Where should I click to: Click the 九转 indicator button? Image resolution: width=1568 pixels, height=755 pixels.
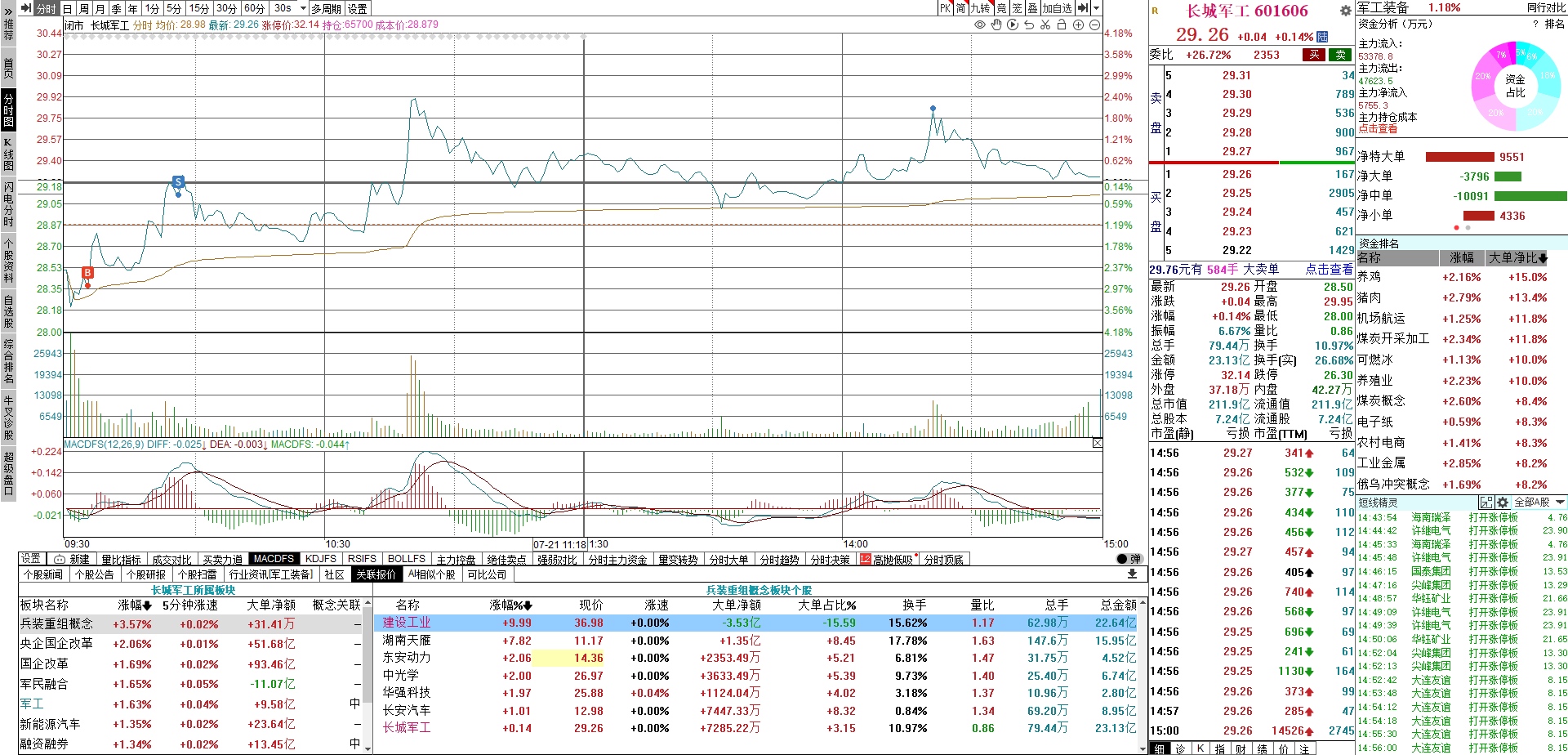point(980,8)
